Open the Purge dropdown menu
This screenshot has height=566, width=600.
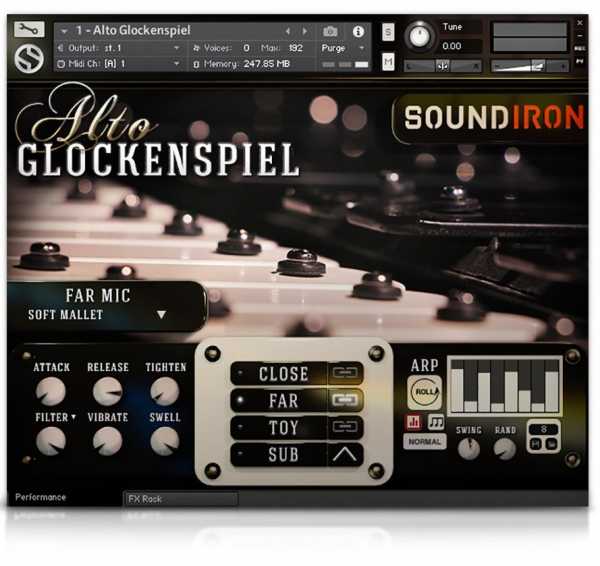(x=343, y=48)
